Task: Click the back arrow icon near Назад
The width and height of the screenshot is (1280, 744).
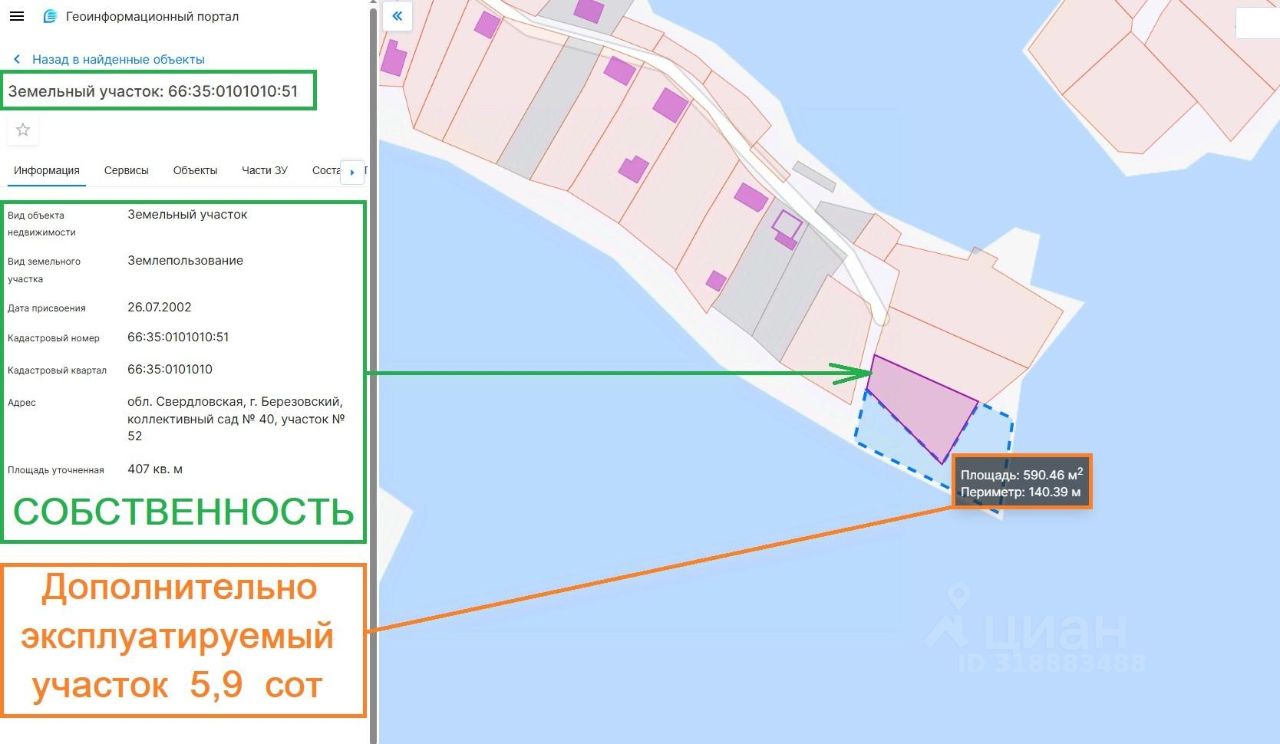Action: [17, 60]
